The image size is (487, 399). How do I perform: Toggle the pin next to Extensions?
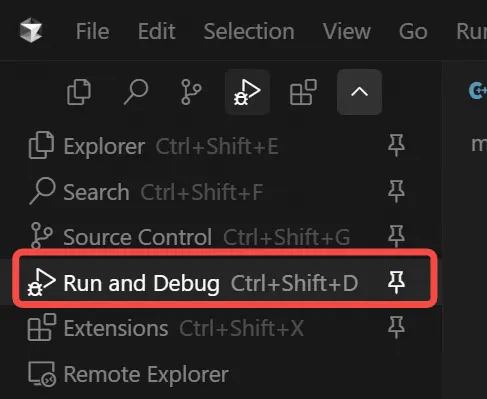[396, 328]
